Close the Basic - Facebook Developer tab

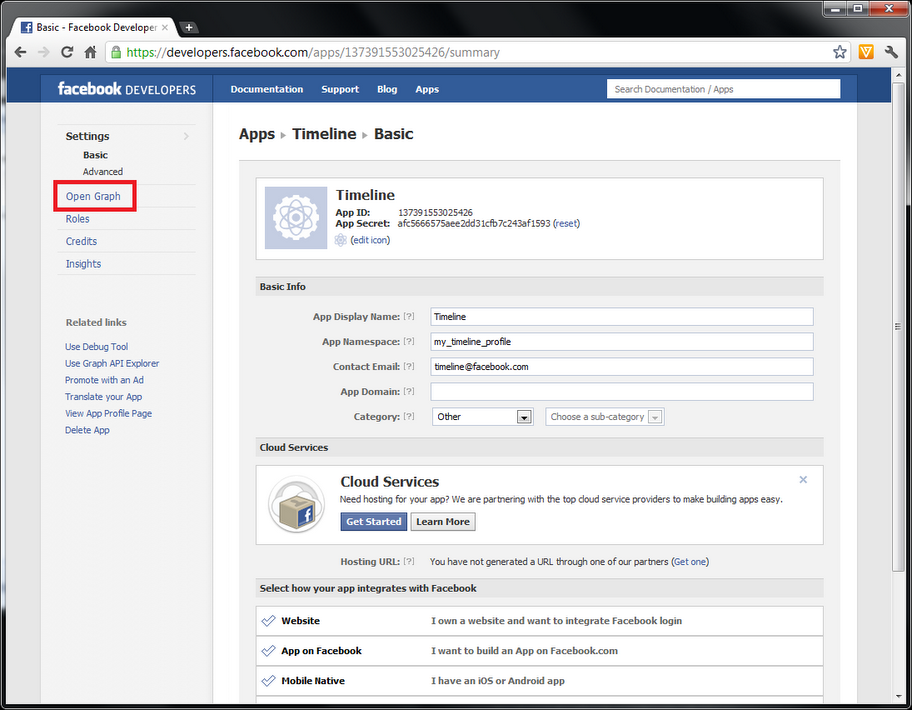[x=165, y=27]
